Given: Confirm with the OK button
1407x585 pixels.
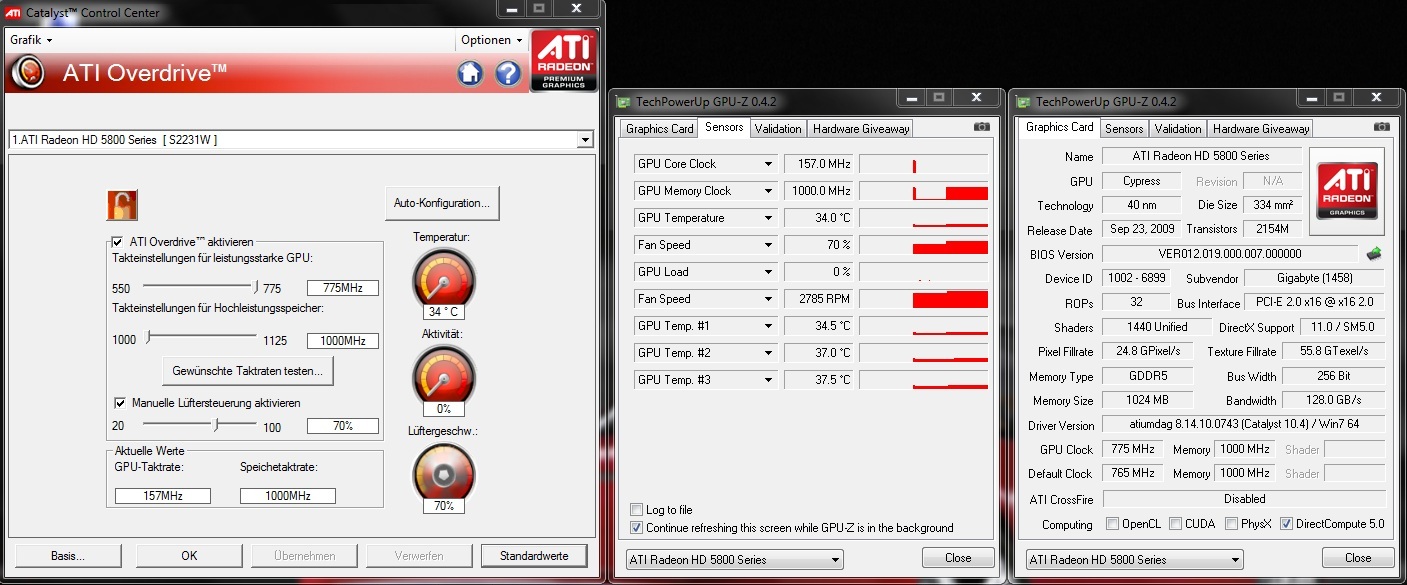Looking at the screenshot, I should 189,556.
